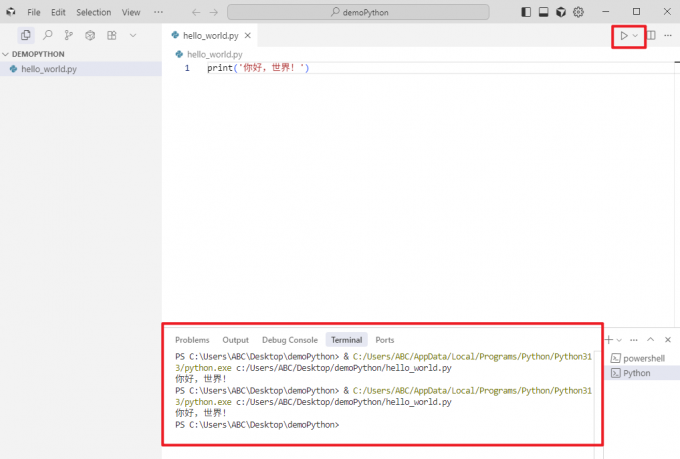Run the Python file with play button
This screenshot has height=459, width=680.
point(624,36)
